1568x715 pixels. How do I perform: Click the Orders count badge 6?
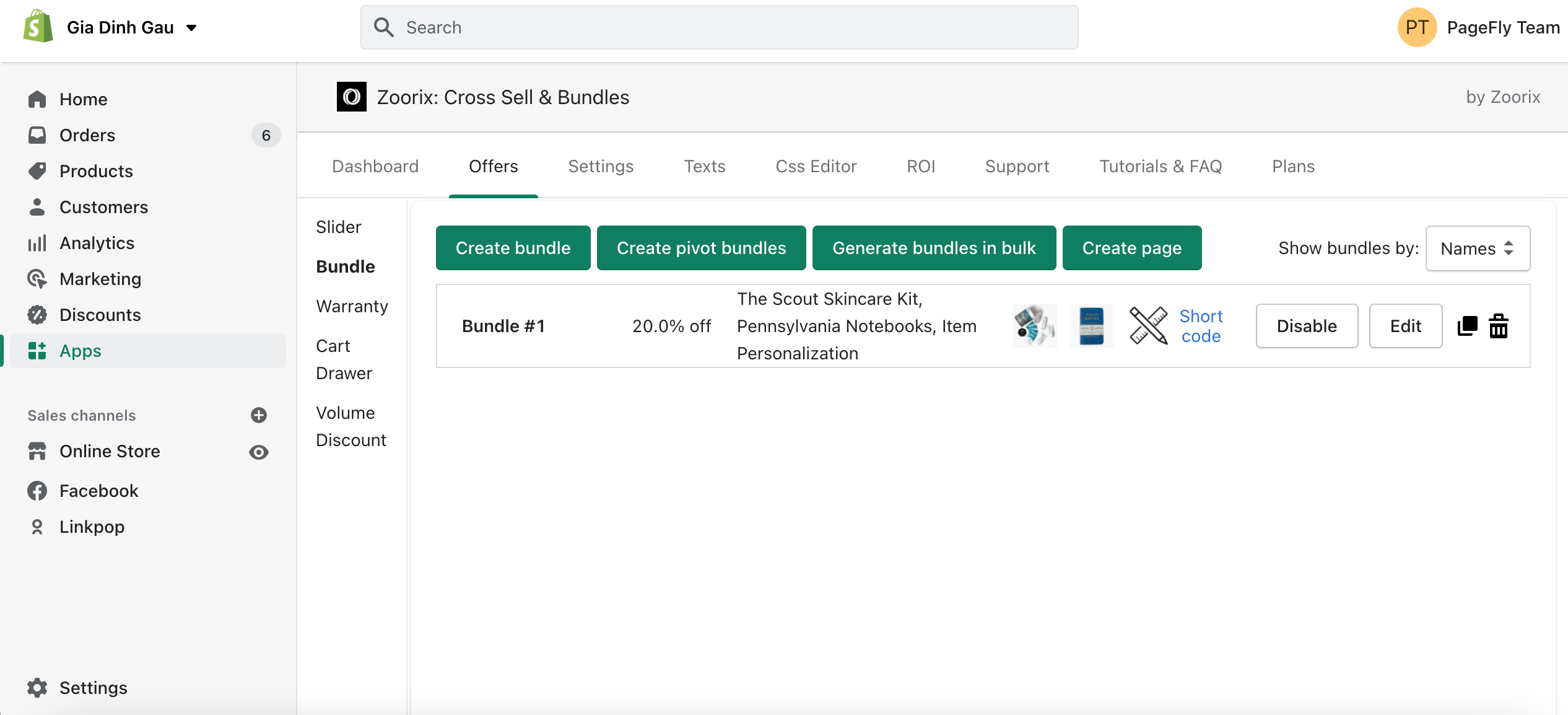tap(266, 135)
